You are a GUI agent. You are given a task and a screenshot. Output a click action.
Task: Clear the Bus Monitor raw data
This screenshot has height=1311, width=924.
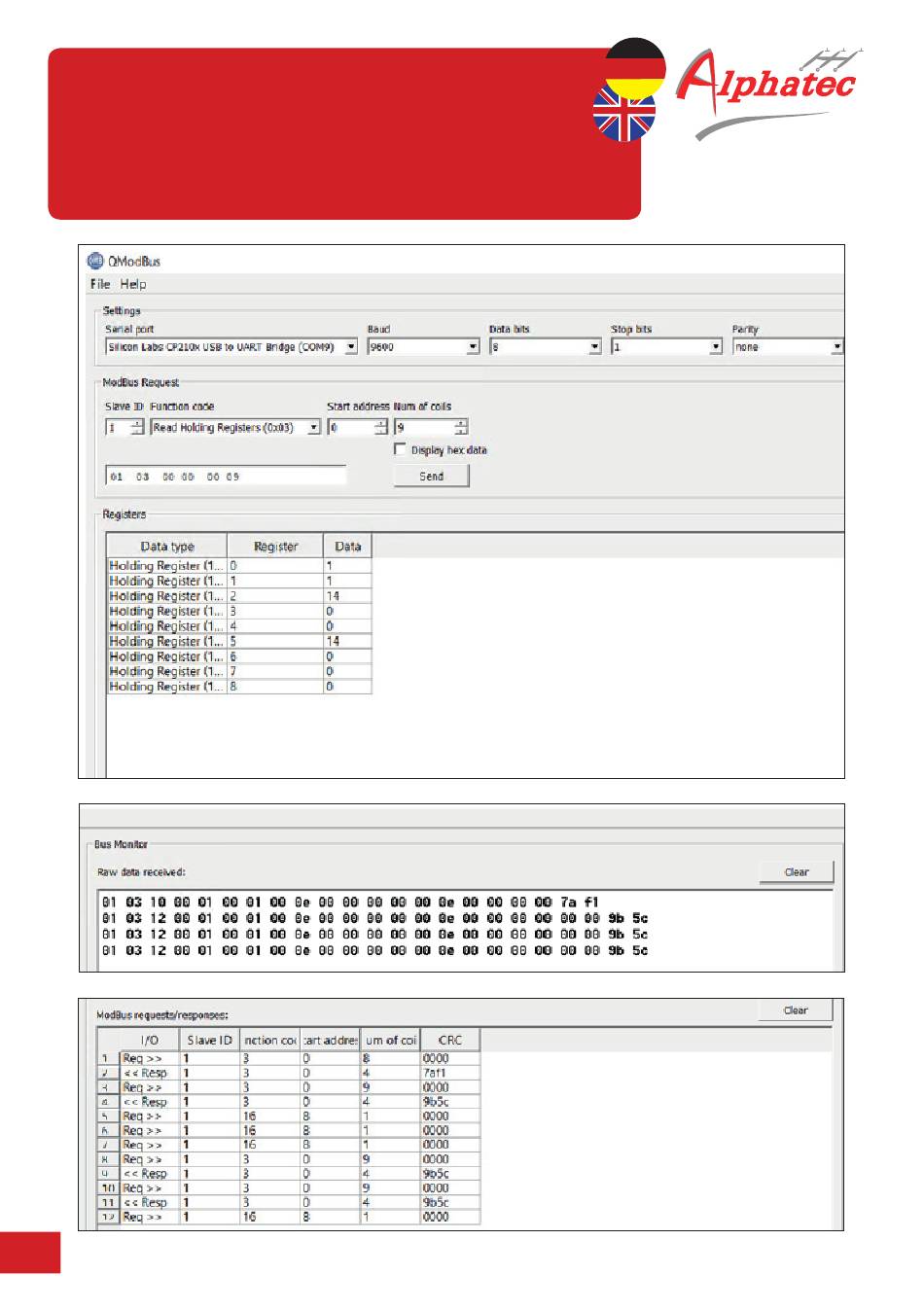[x=796, y=872]
